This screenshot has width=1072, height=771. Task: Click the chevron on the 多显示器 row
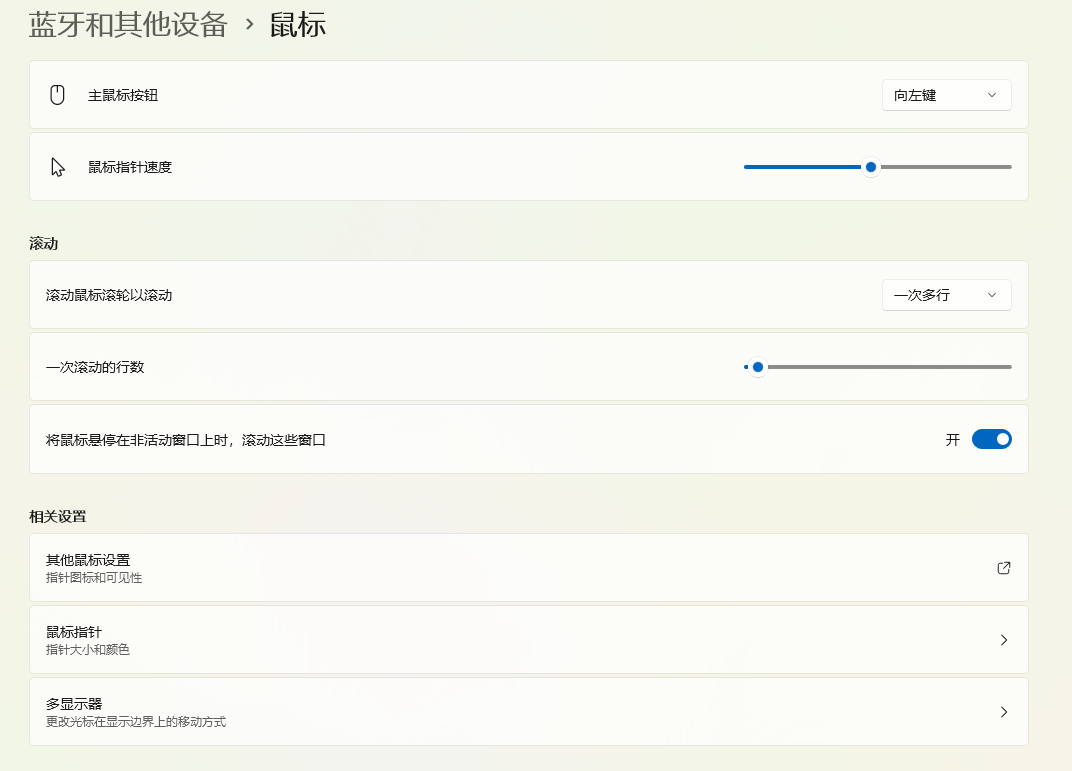point(1003,711)
